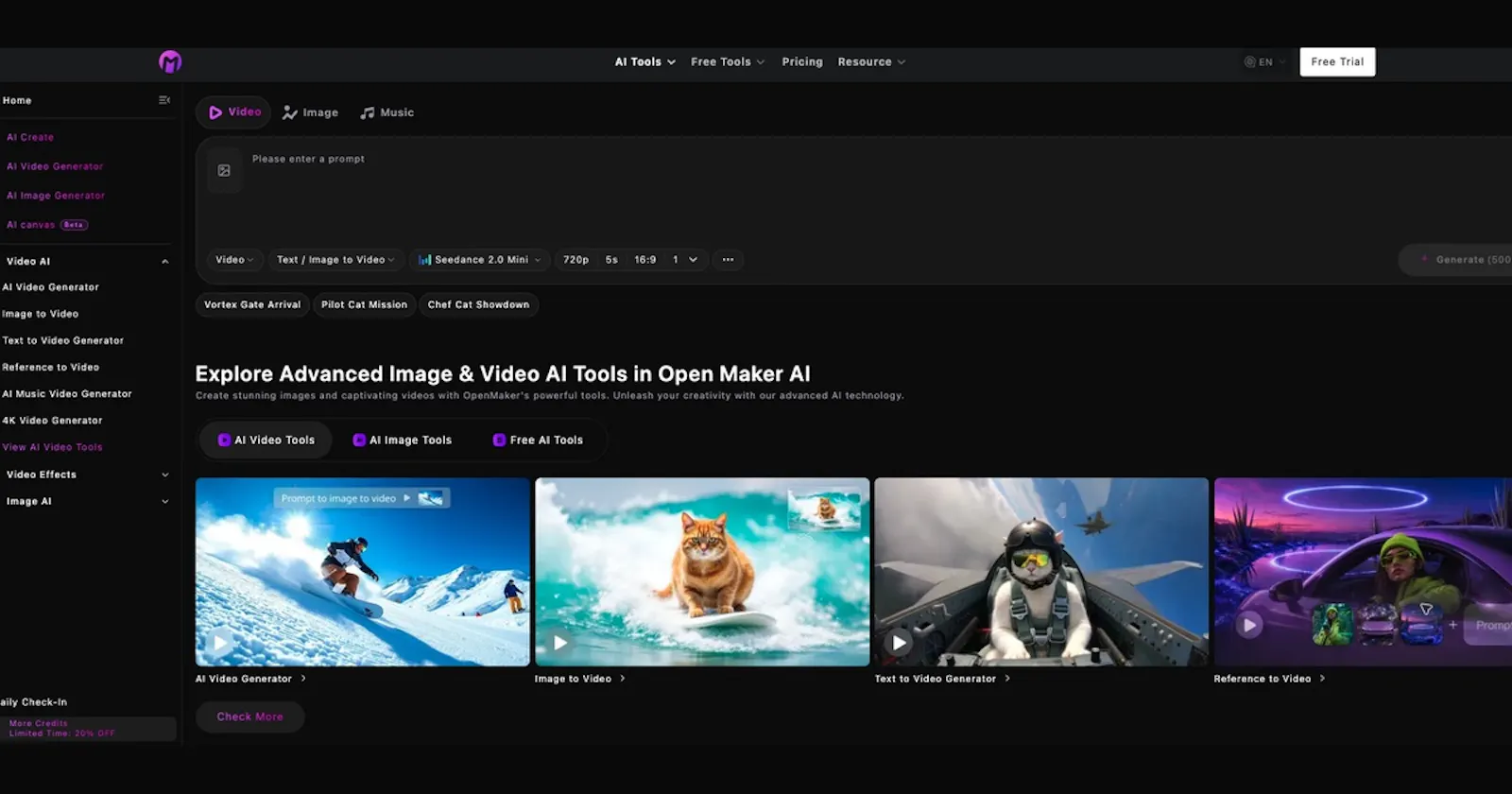Screen dimensions: 1512x794
Task: Choose the Vortex Gate Arrival preset
Action: (252, 305)
